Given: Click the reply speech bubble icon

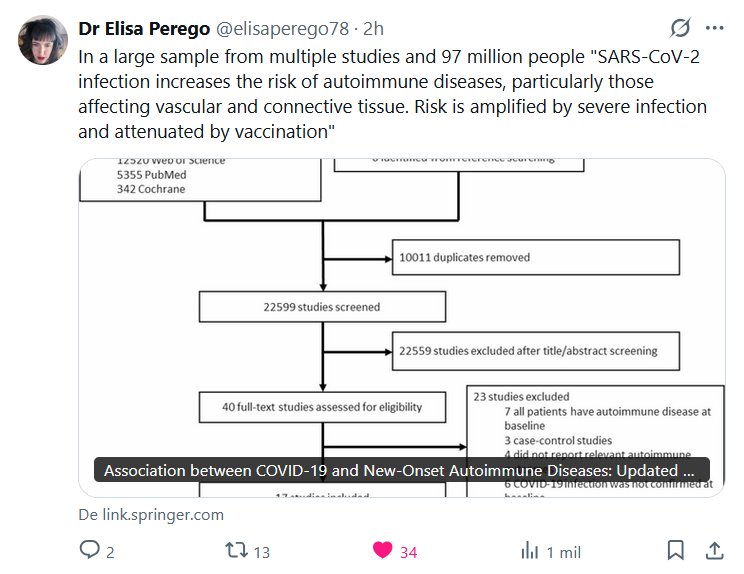Looking at the screenshot, I should pyautogui.click(x=90, y=550).
